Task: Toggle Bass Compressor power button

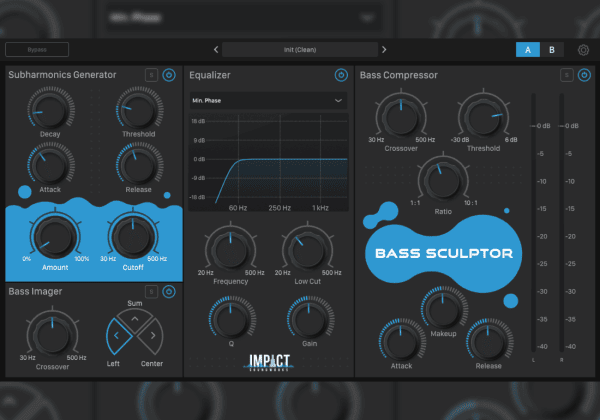Action: [x=584, y=75]
